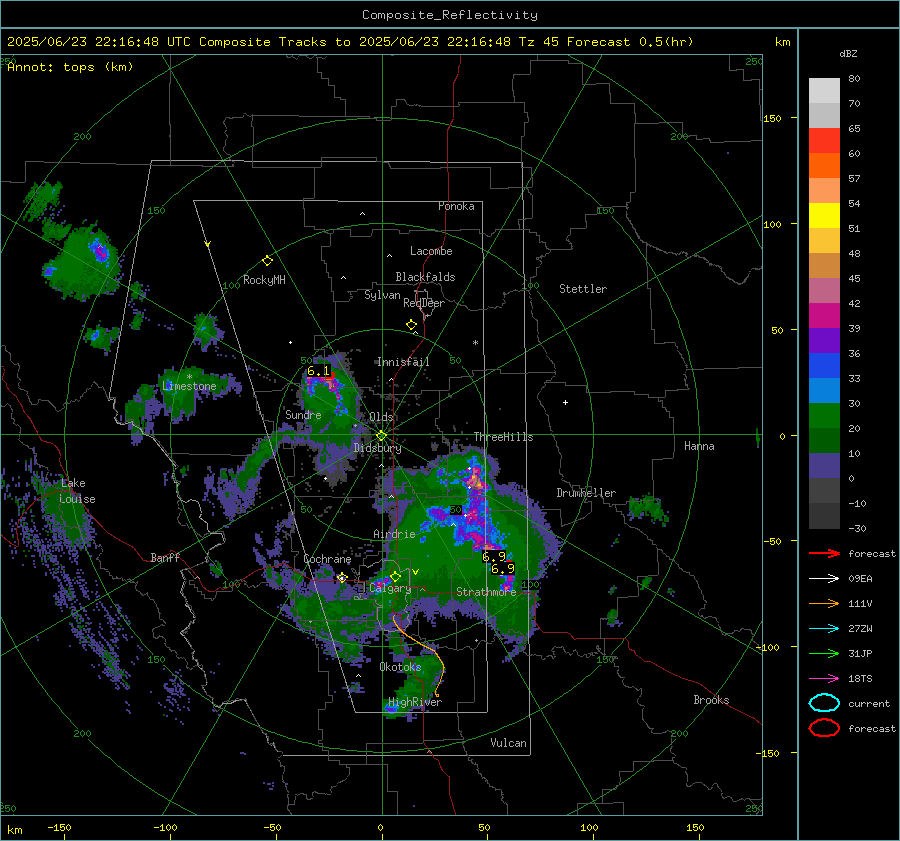Pick the magenta swatch between 42 and 39 dBZ
900x841 pixels.
[x=824, y=316]
